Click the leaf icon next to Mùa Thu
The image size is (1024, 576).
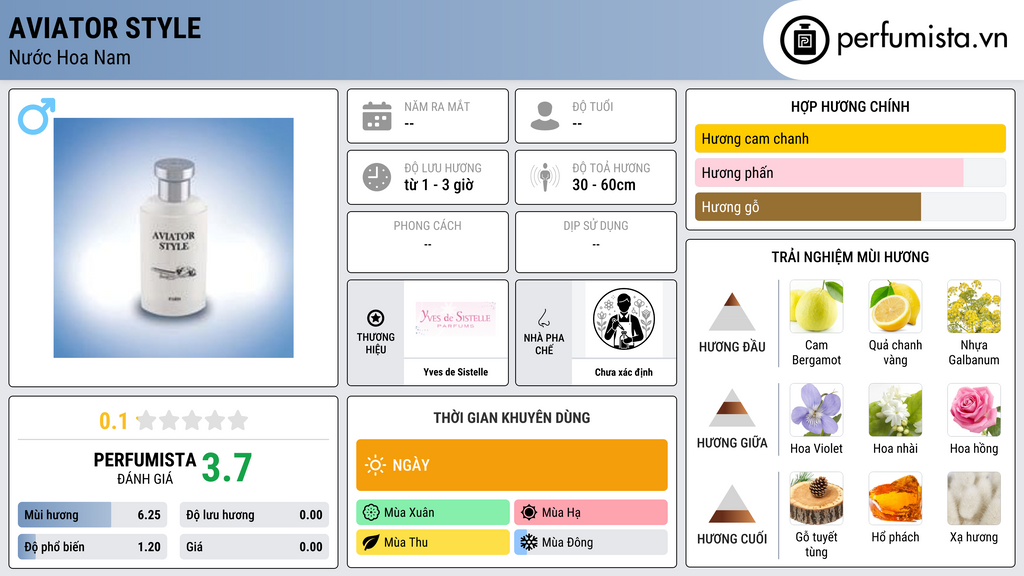pos(371,542)
